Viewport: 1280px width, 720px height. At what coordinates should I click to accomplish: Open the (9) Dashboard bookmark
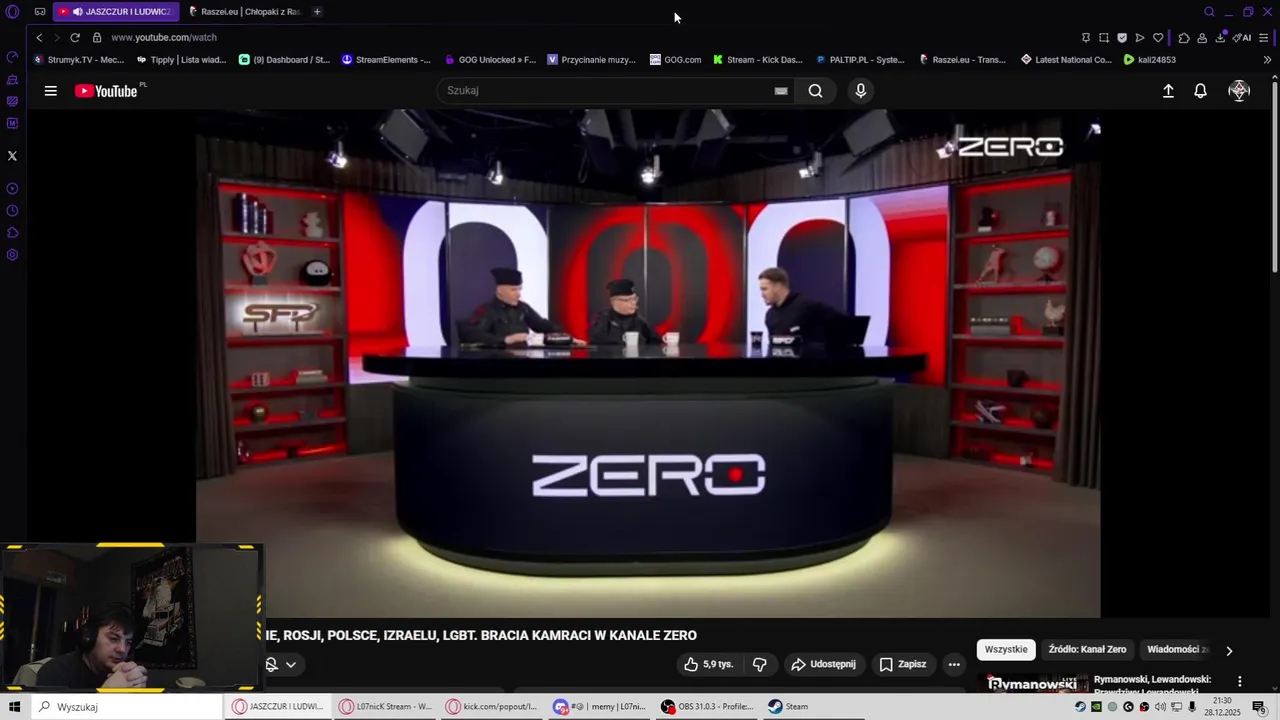[x=284, y=60]
